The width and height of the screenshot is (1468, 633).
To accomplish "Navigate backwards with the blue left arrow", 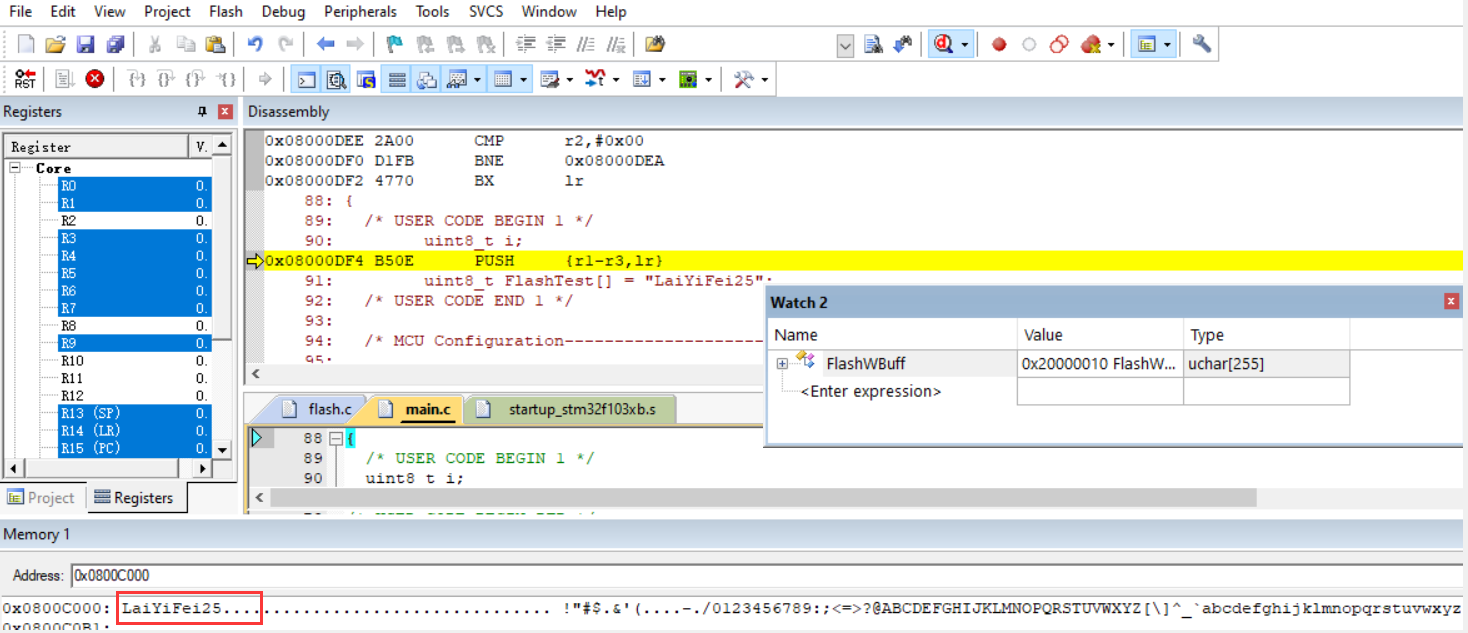I will 325,45.
